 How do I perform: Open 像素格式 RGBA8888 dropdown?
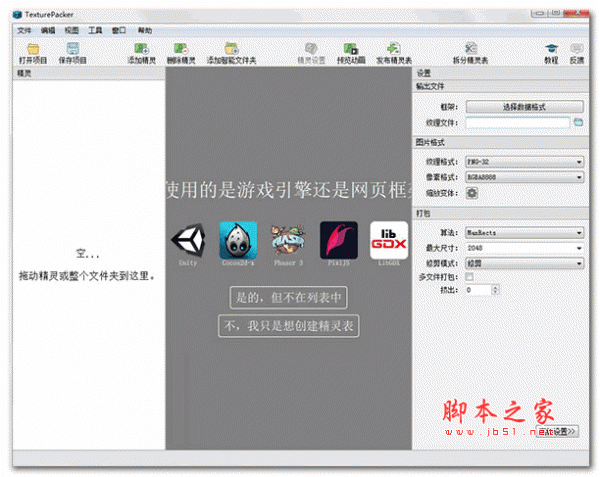tap(525, 177)
